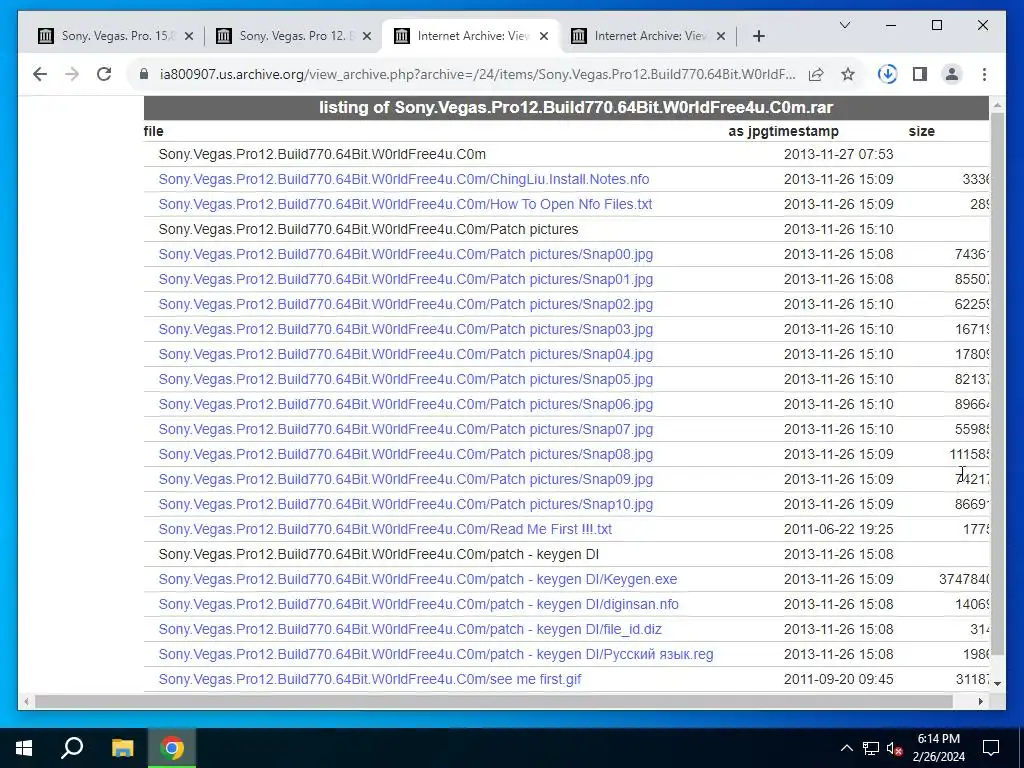Open the Windows Start menu
This screenshot has height=768, width=1024.
tap(24, 748)
